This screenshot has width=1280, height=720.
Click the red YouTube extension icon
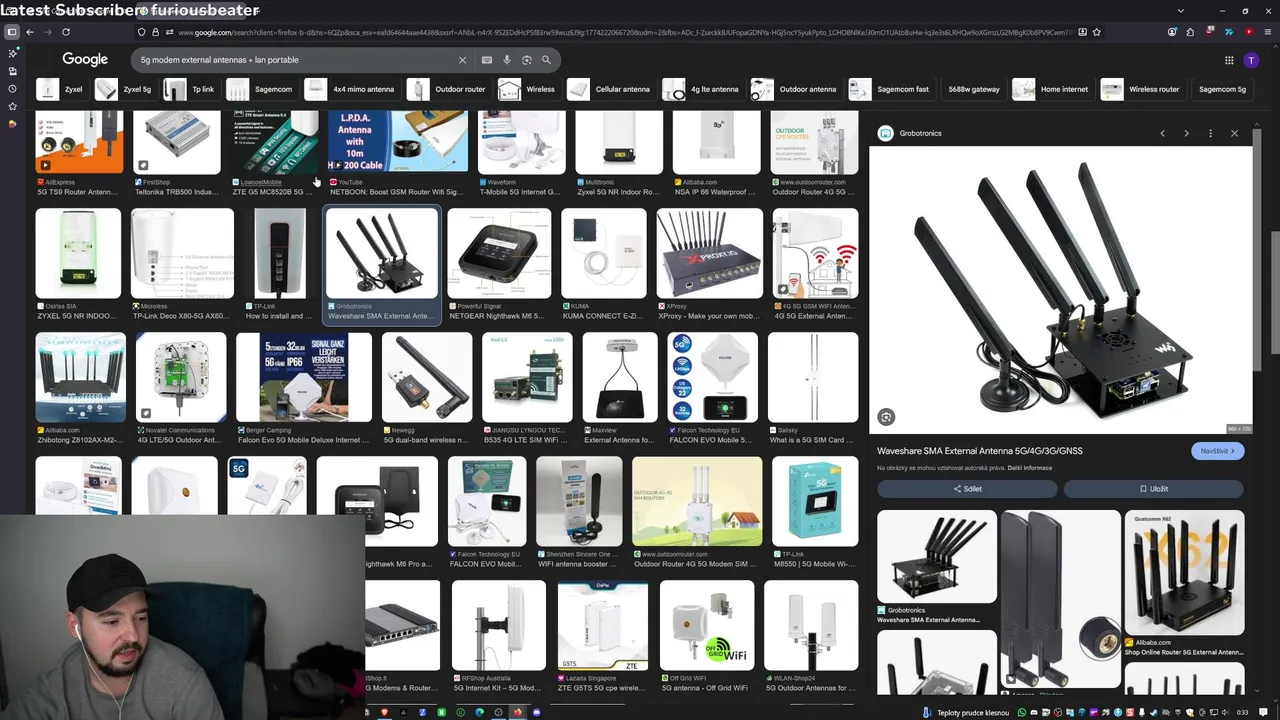1249,32
